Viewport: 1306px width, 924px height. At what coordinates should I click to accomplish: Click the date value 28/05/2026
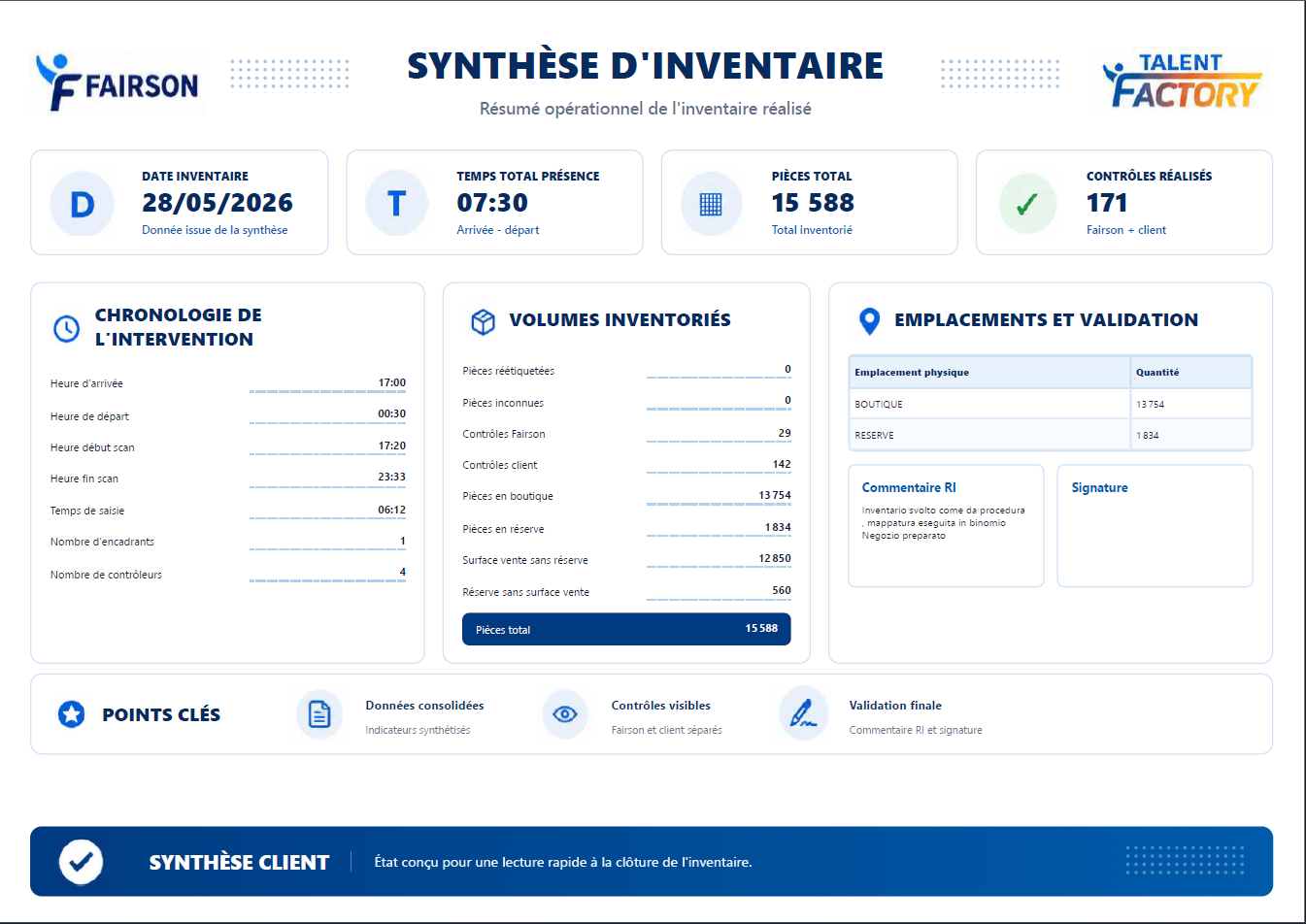(218, 203)
